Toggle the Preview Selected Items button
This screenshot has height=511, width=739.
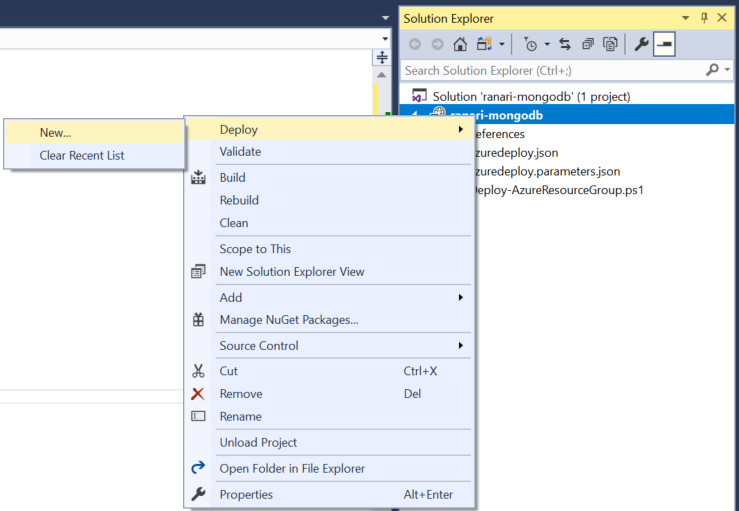[664, 44]
